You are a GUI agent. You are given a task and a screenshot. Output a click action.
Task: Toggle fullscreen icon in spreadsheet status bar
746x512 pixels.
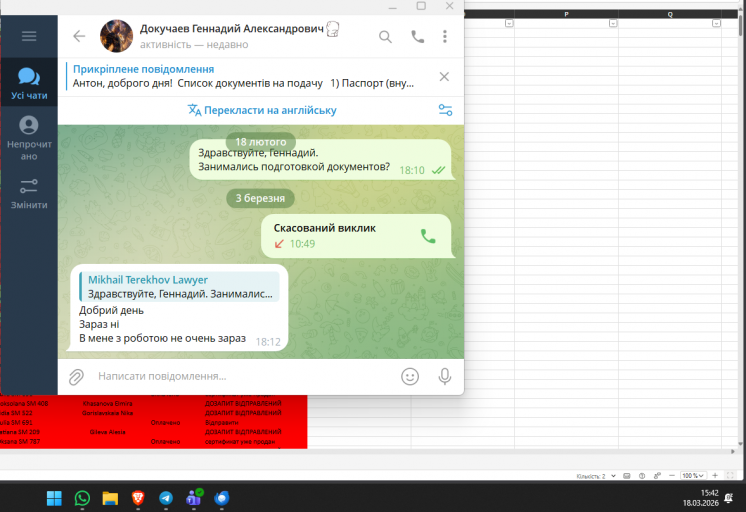(x=730, y=476)
